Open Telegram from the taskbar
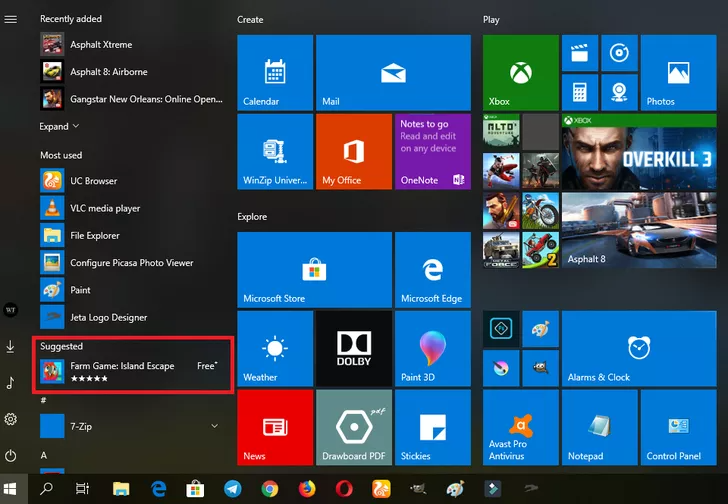 233,489
